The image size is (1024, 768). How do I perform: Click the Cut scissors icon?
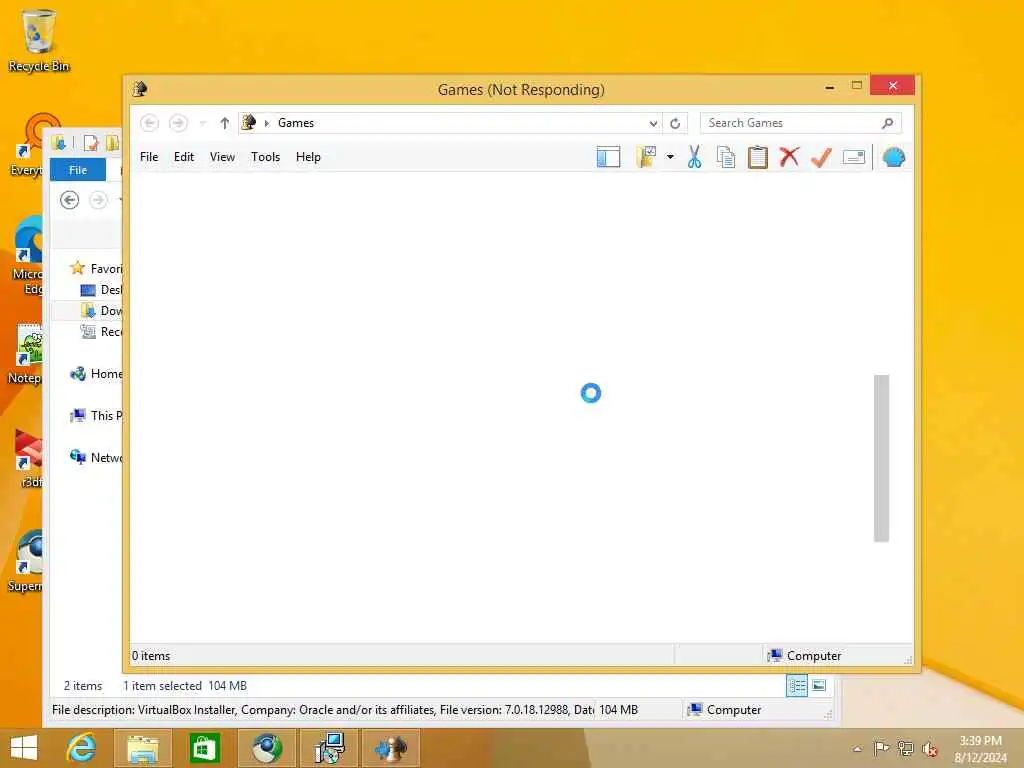click(694, 157)
